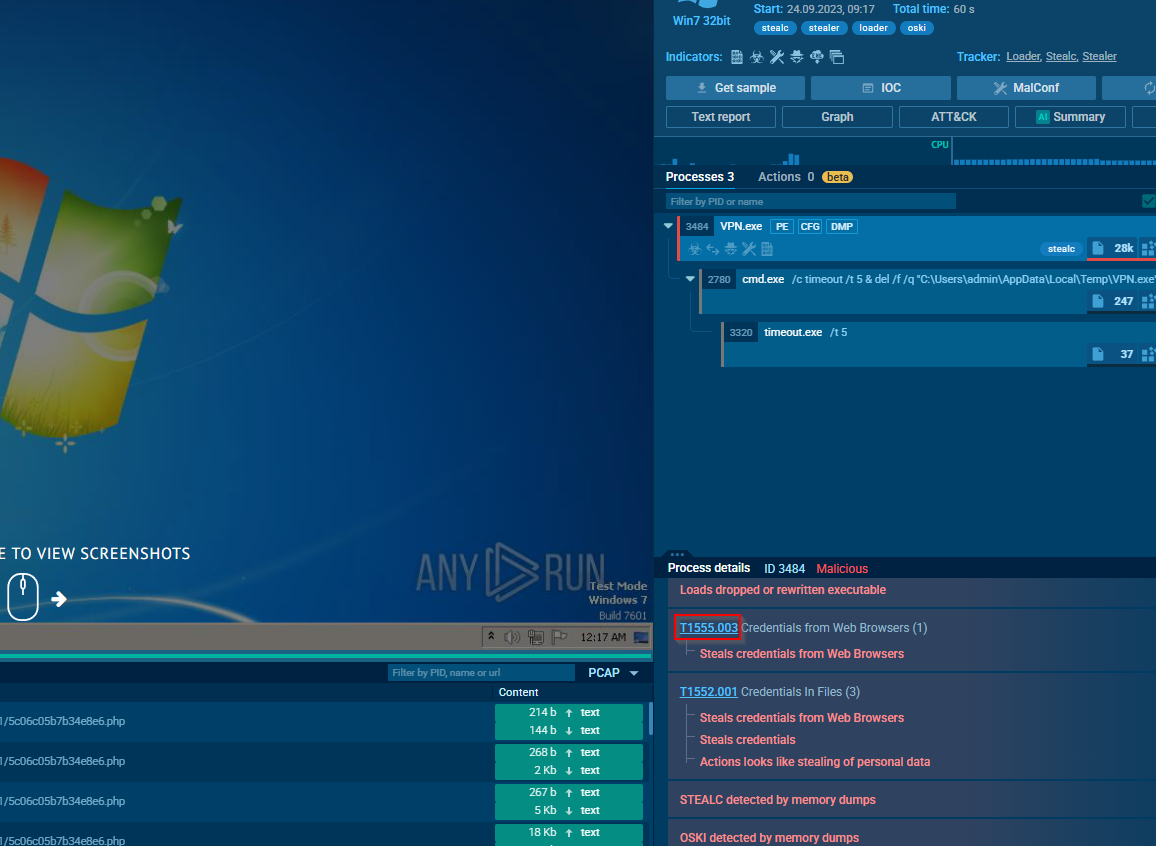Click the PE badge on VPN.exe
The width and height of the screenshot is (1156, 846).
point(781,227)
